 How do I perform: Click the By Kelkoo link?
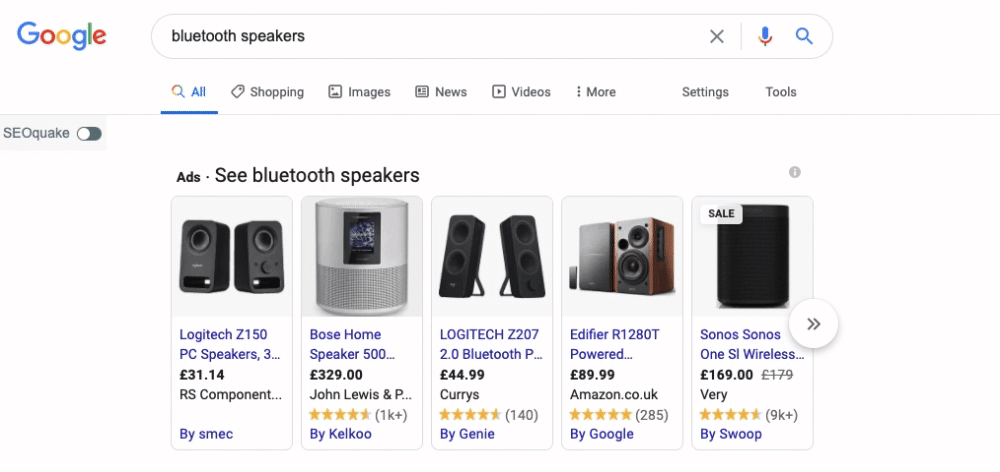coord(341,434)
